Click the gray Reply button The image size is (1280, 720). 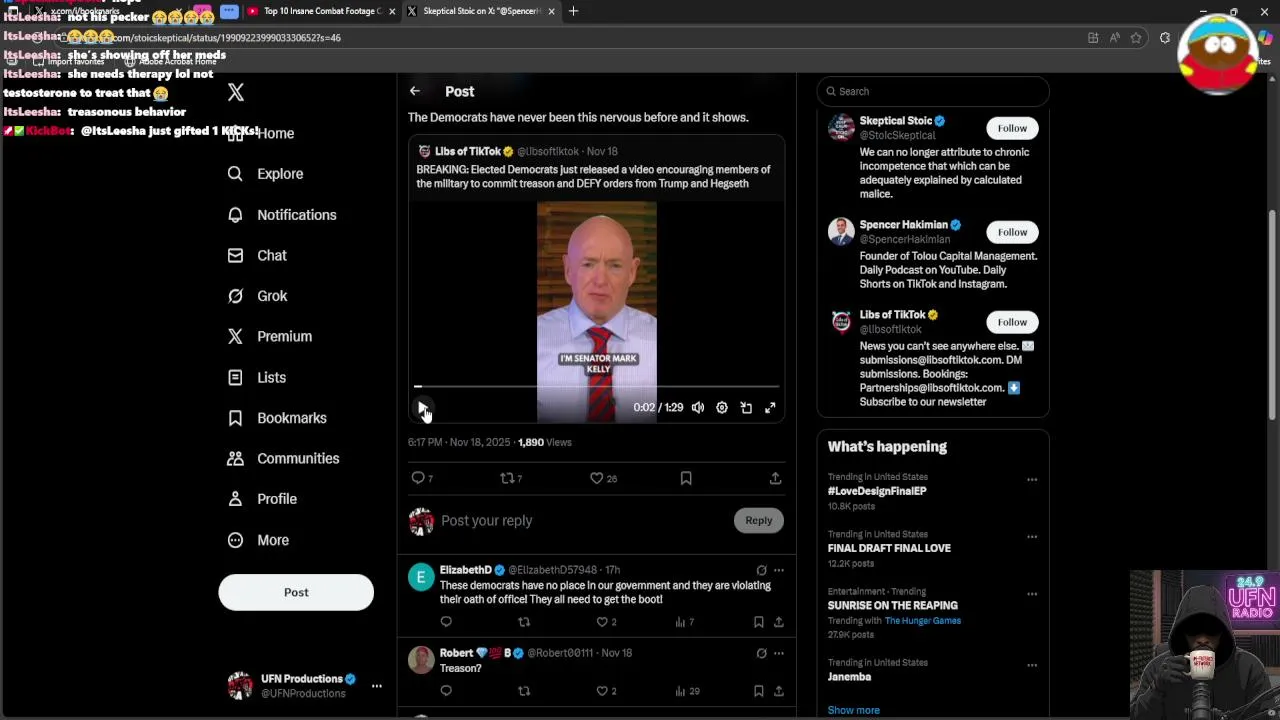click(758, 520)
